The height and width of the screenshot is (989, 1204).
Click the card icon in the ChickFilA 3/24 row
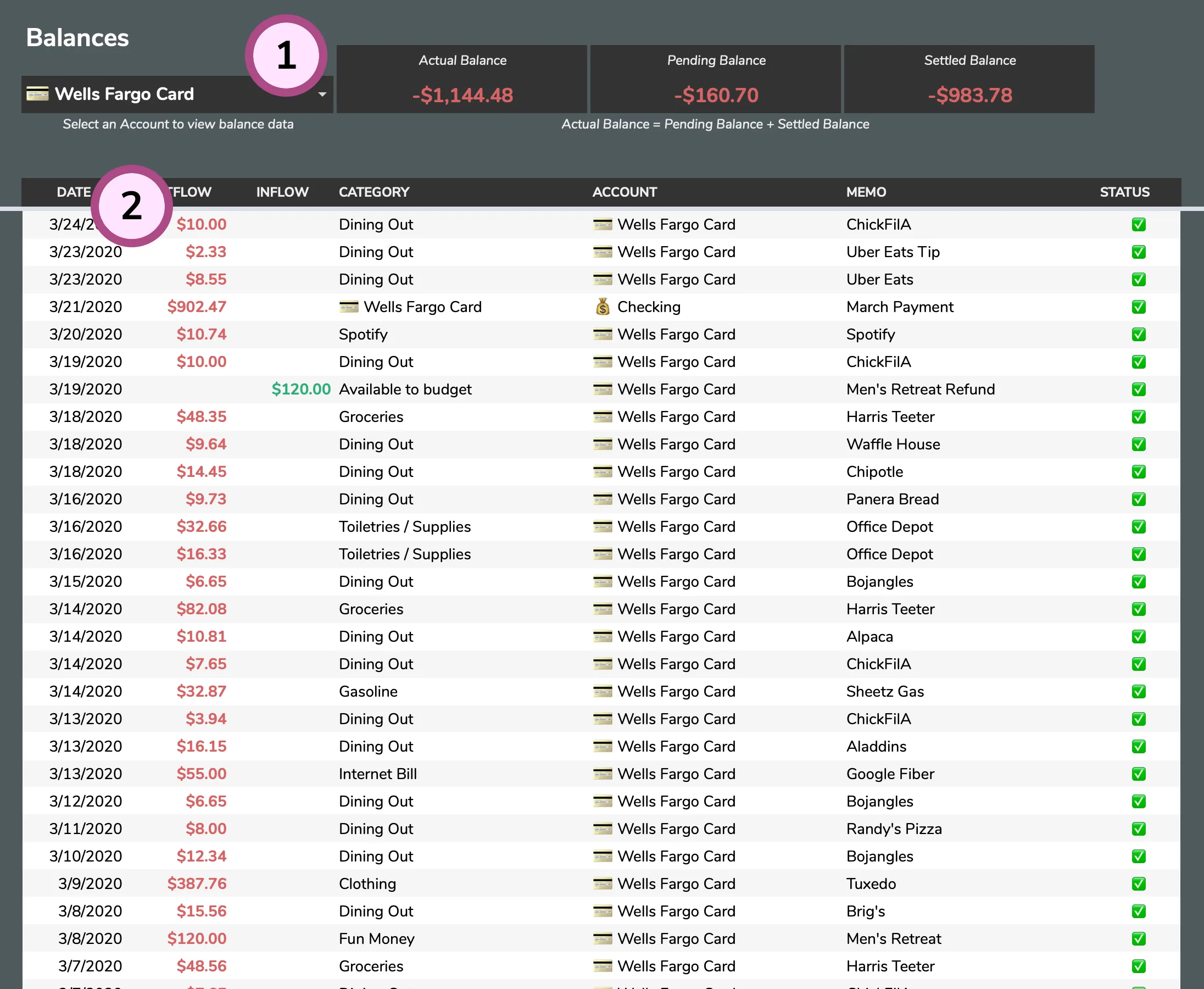603,225
